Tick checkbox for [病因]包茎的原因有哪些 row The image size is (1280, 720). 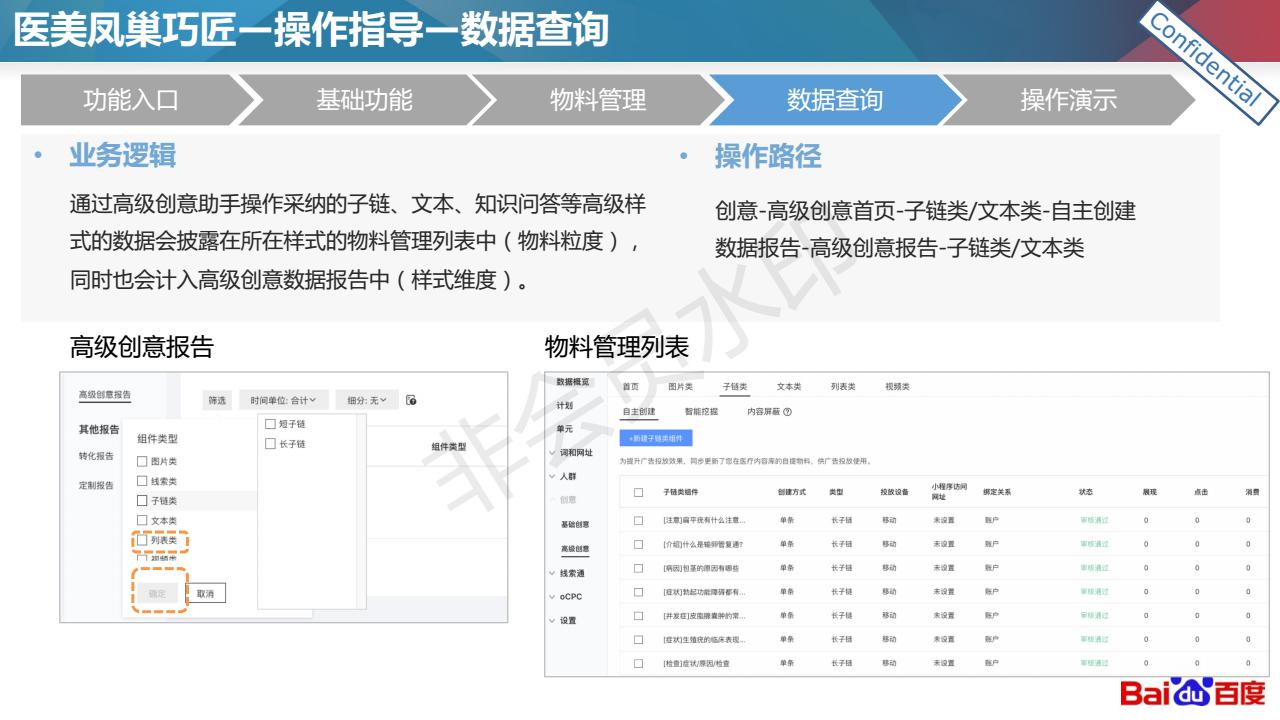[x=638, y=568]
